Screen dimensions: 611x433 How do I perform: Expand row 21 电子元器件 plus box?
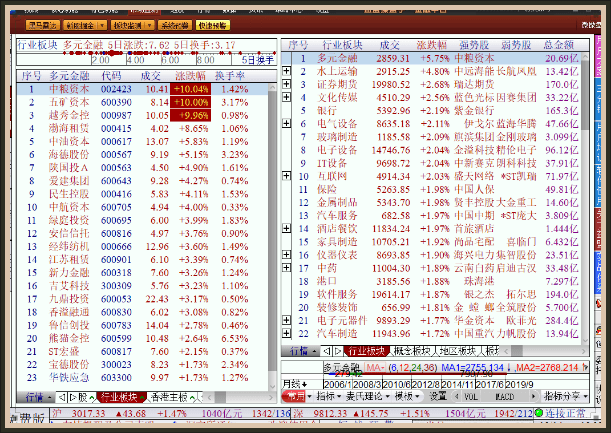tap(286, 320)
